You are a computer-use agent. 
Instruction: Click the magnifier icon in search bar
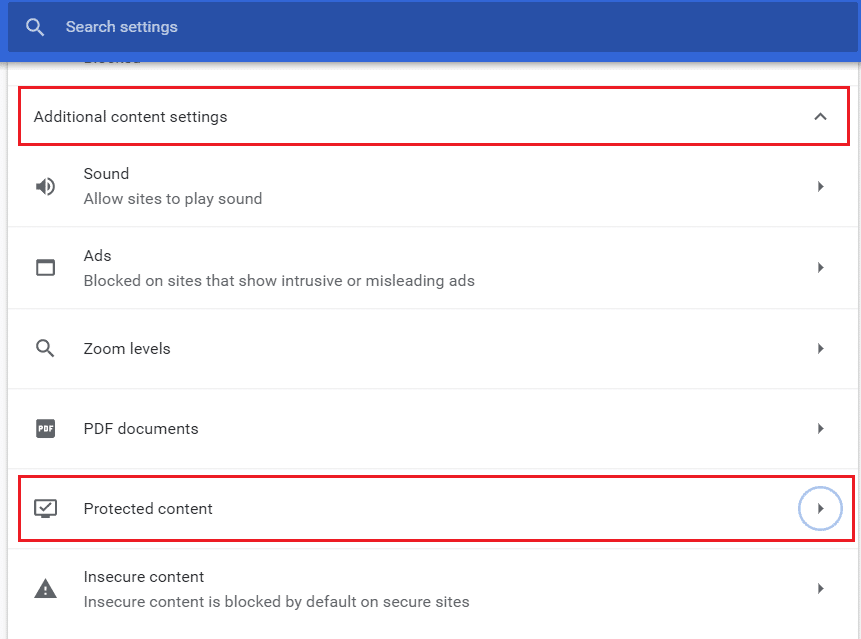tap(35, 27)
